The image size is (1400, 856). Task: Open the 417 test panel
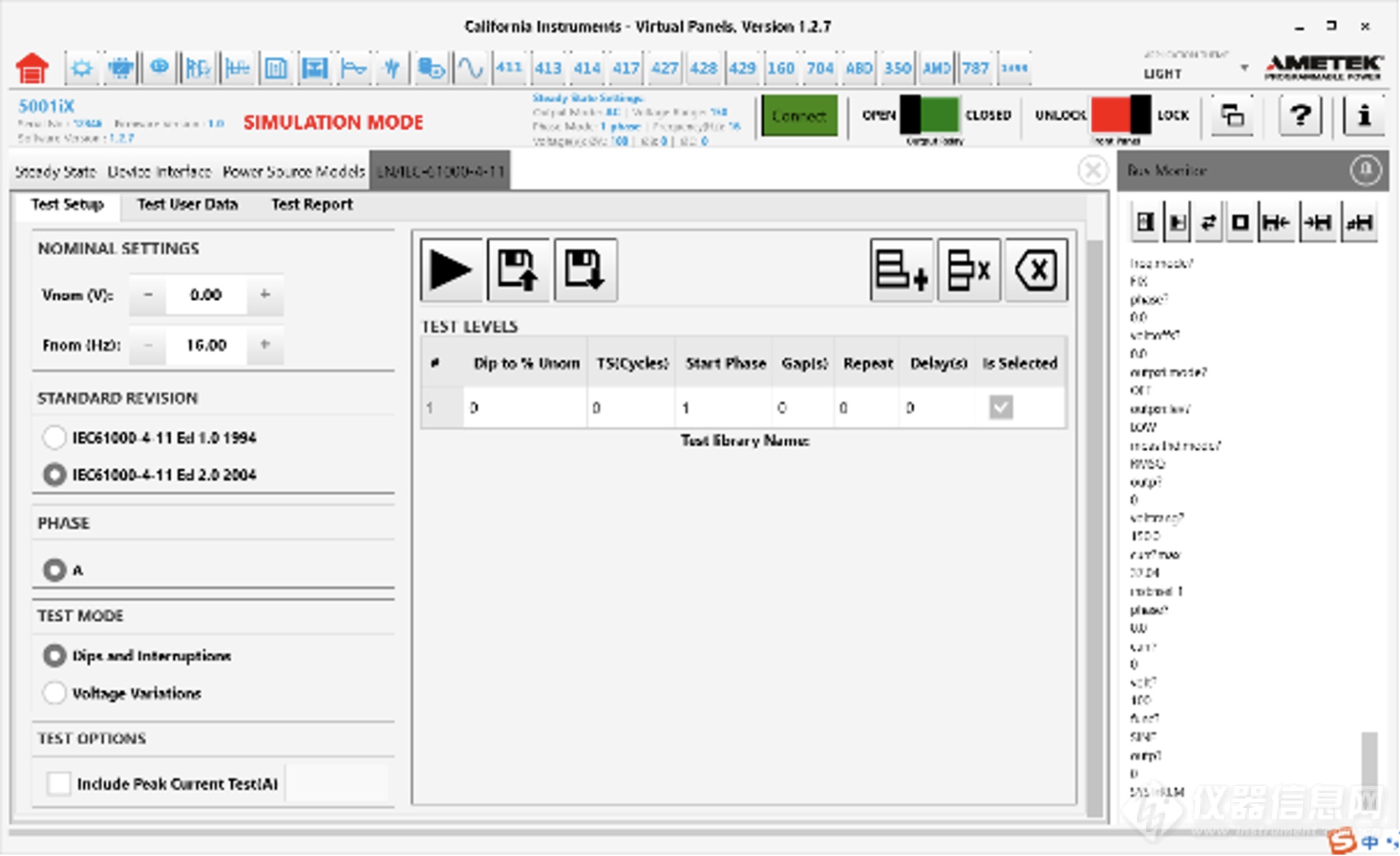pyautogui.click(x=626, y=69)
